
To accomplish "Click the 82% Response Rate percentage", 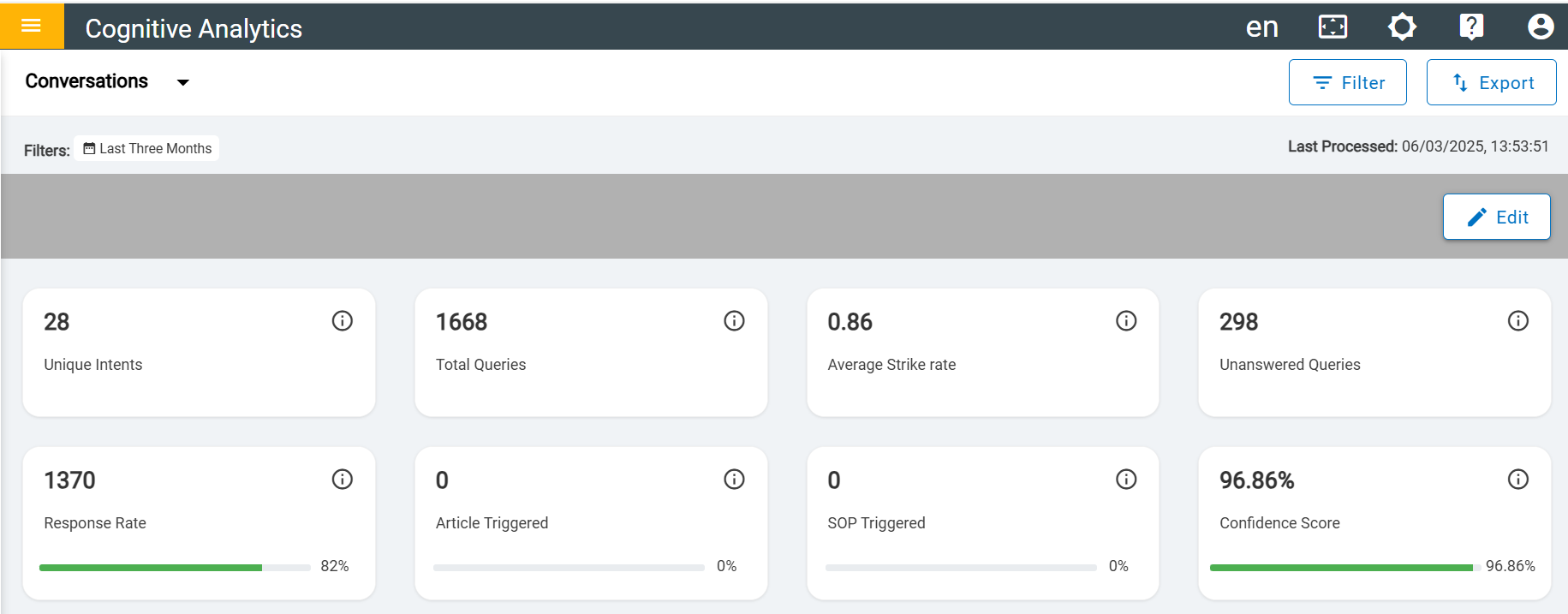I will pyautogui.click(x=335, y=566).
